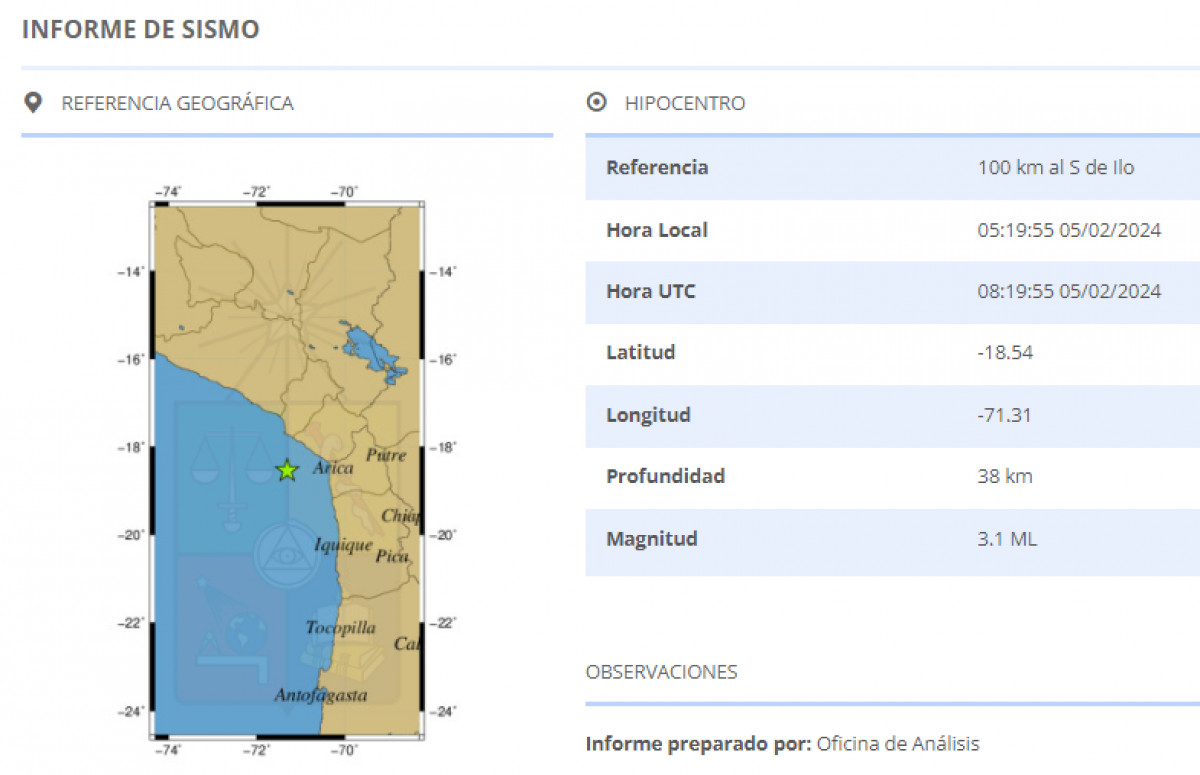Click the Iquique label on the map
The width and height of the screenshot is (1200, 775).
343,545
